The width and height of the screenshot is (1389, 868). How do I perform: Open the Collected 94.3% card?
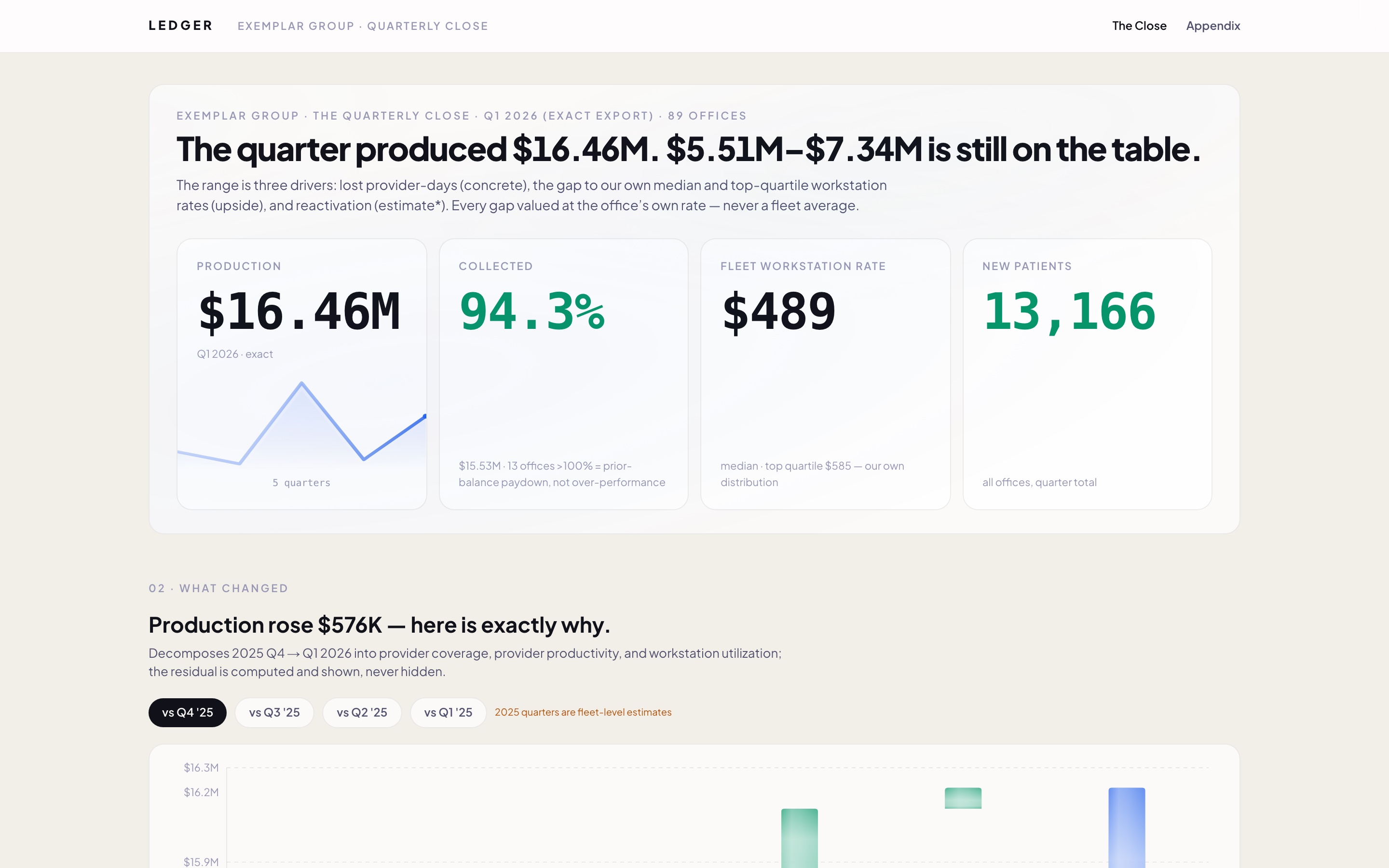pyautogui.click(x=564, y=374)
